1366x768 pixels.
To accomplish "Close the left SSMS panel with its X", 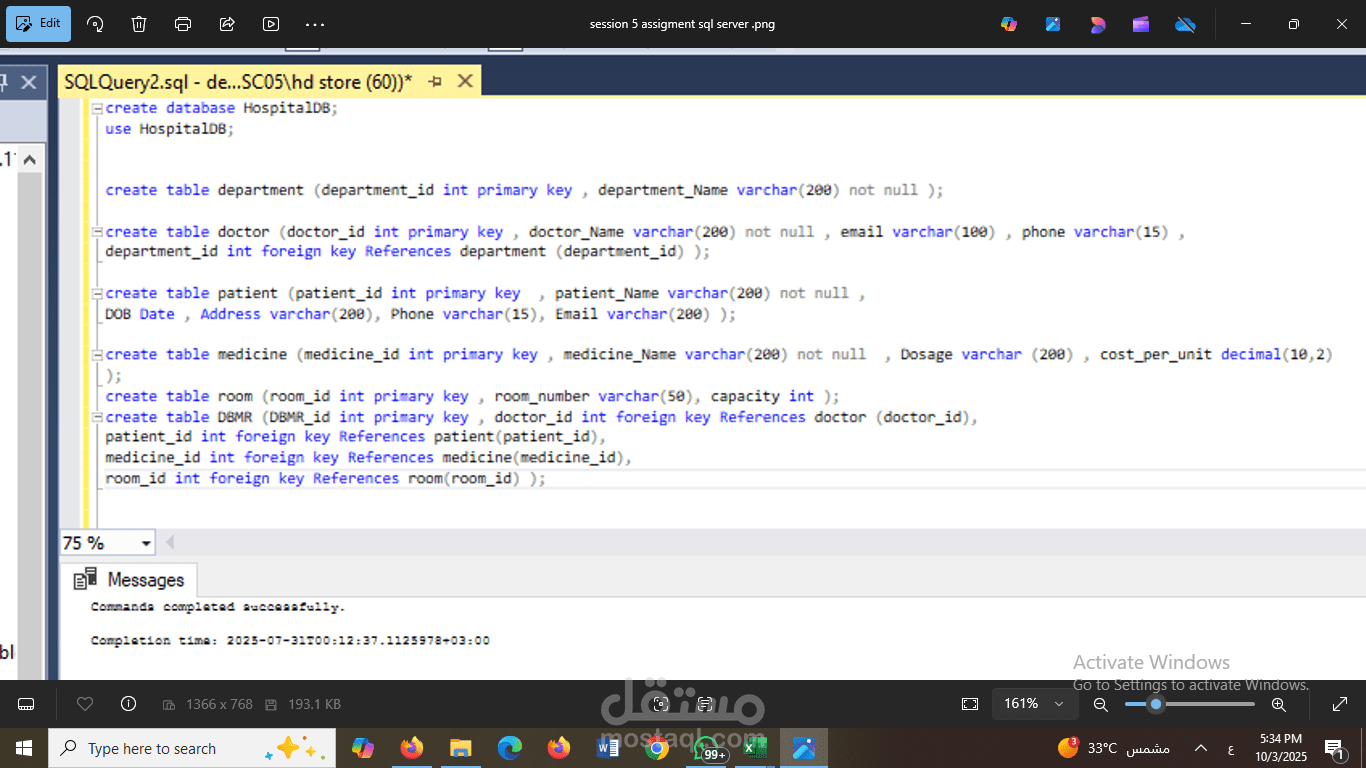I will click(29, 82).
